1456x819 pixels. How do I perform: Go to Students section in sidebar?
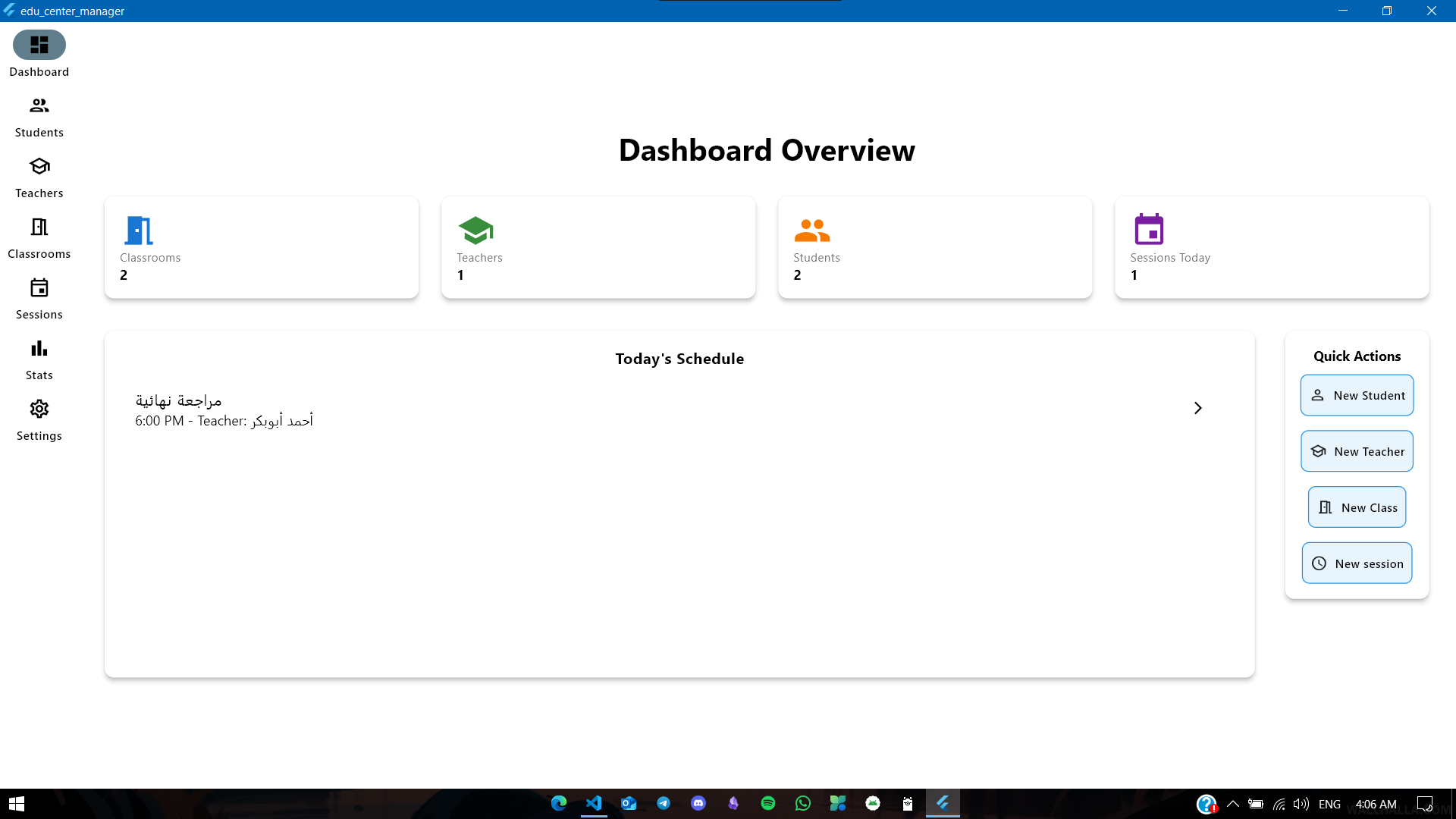click(39, 117)
